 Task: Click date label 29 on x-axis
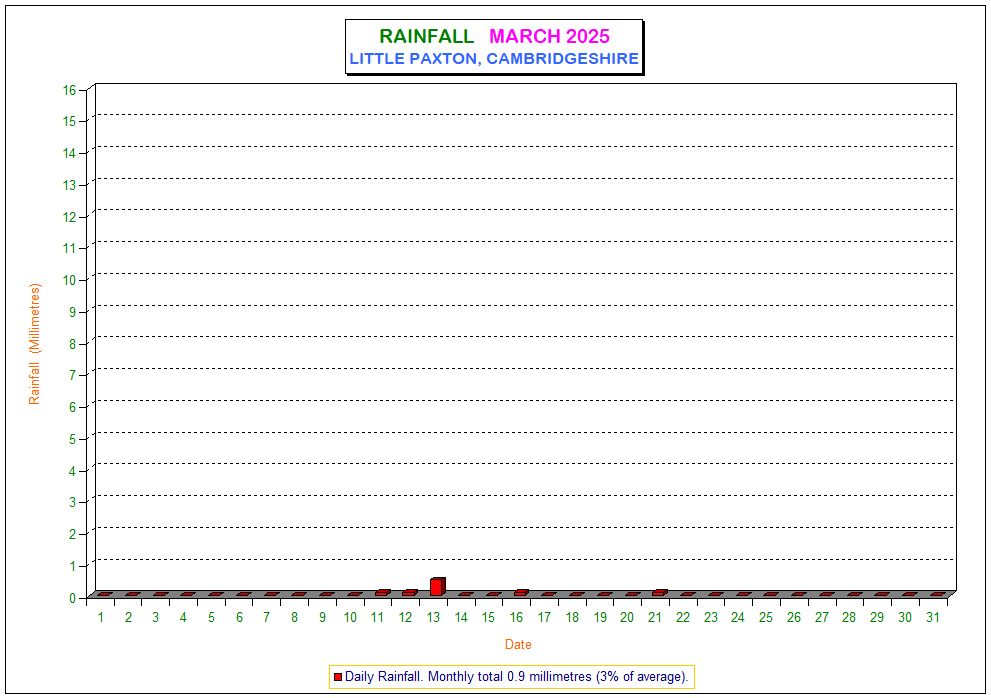(877, 618)
